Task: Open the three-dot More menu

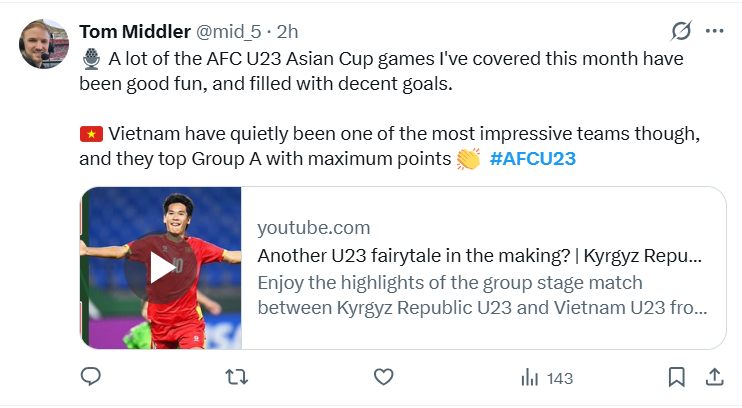Action: point(714,31)
